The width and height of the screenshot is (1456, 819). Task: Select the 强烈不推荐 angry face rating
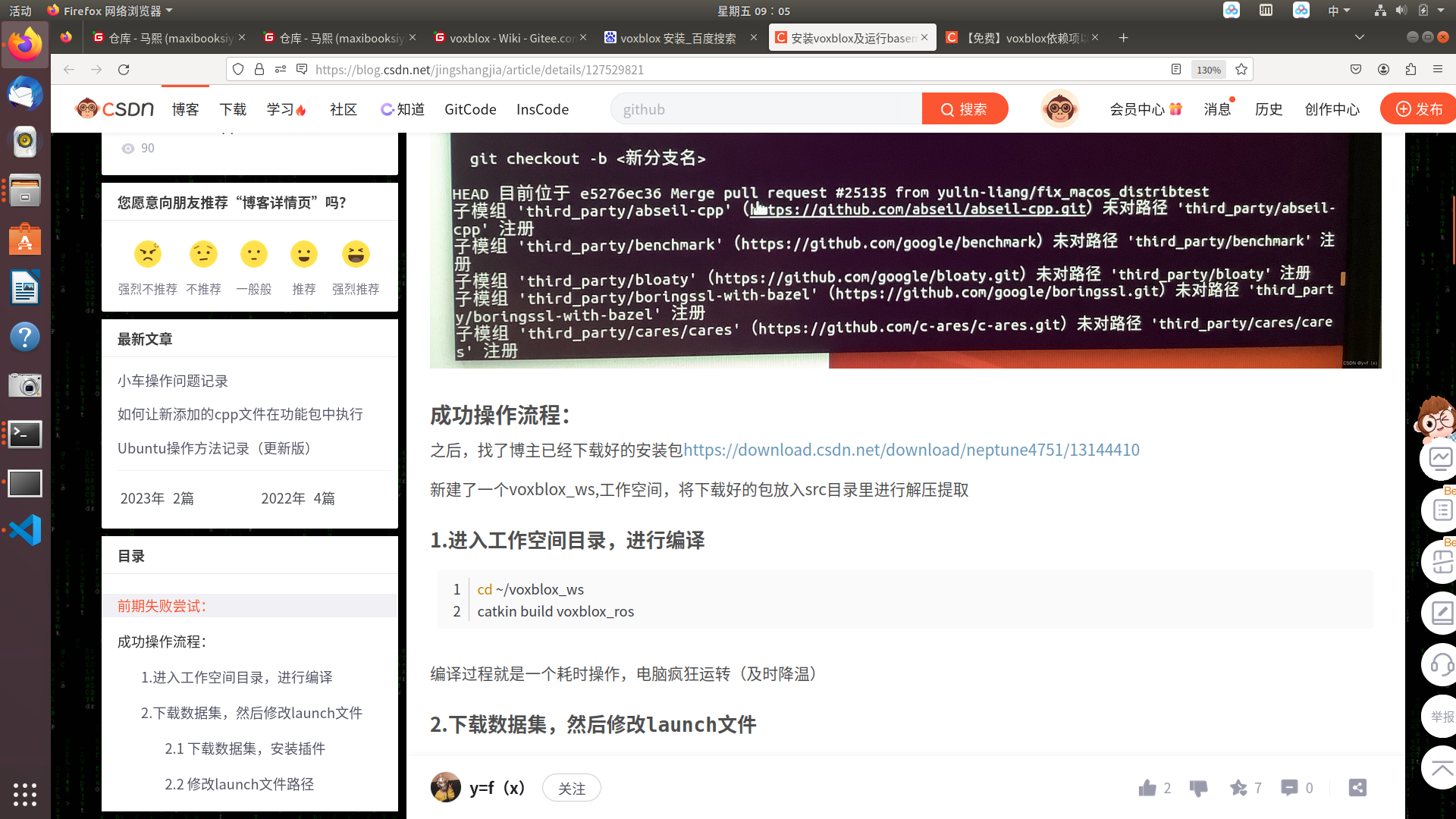[x=148, y=255]
